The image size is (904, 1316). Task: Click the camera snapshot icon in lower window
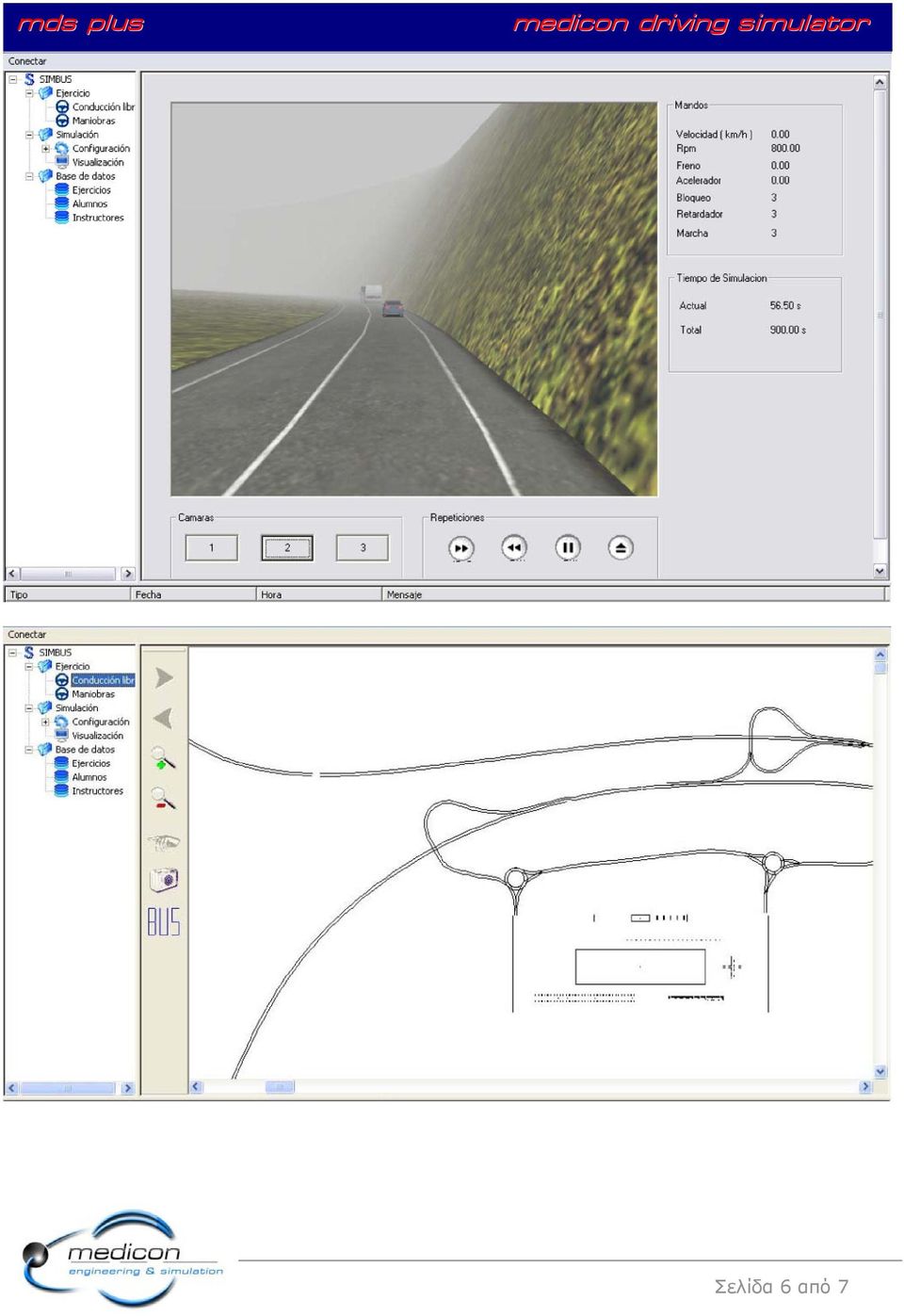point(164,880)
